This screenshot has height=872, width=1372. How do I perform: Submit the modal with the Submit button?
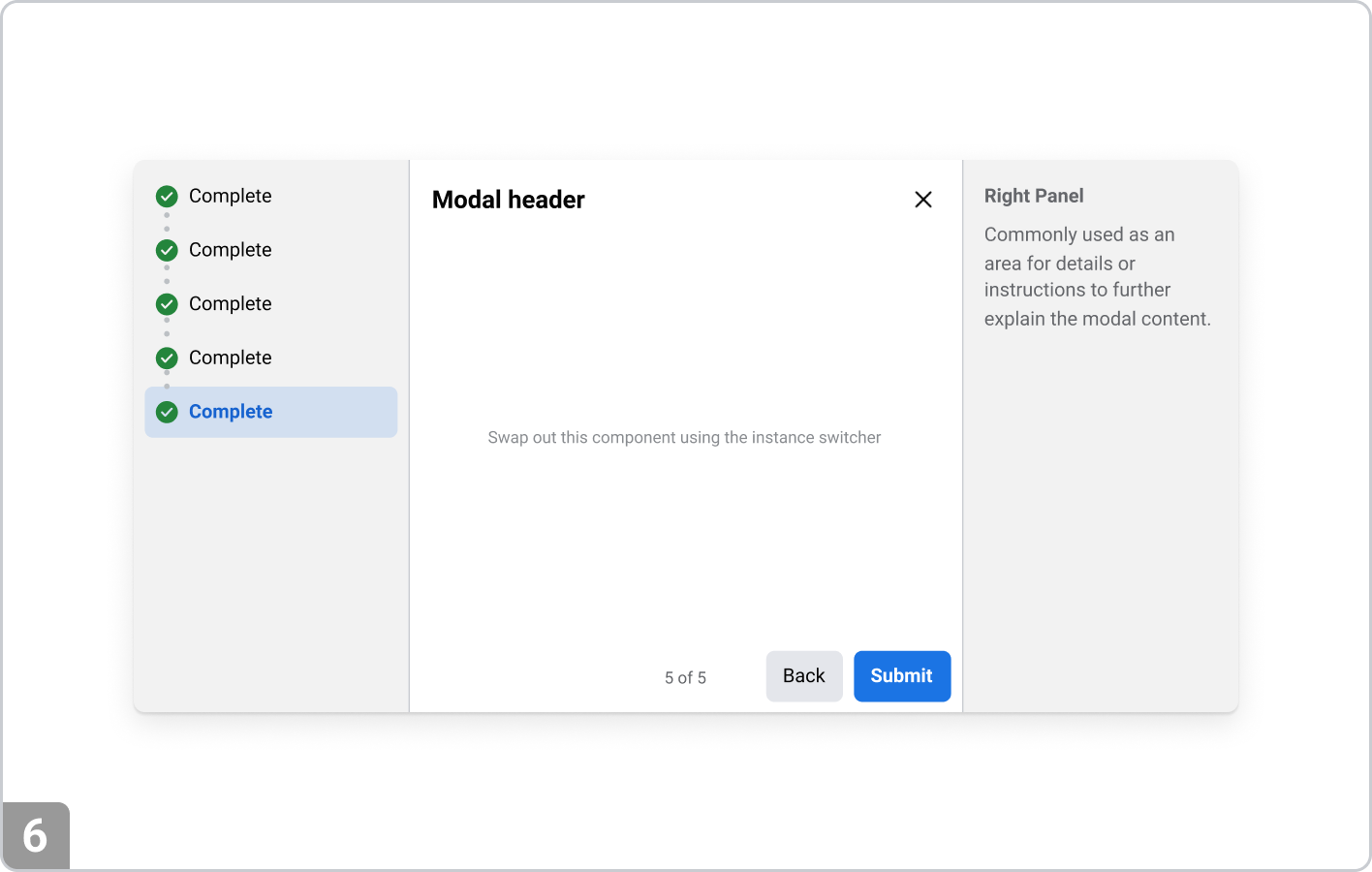[x=901, y=676]
